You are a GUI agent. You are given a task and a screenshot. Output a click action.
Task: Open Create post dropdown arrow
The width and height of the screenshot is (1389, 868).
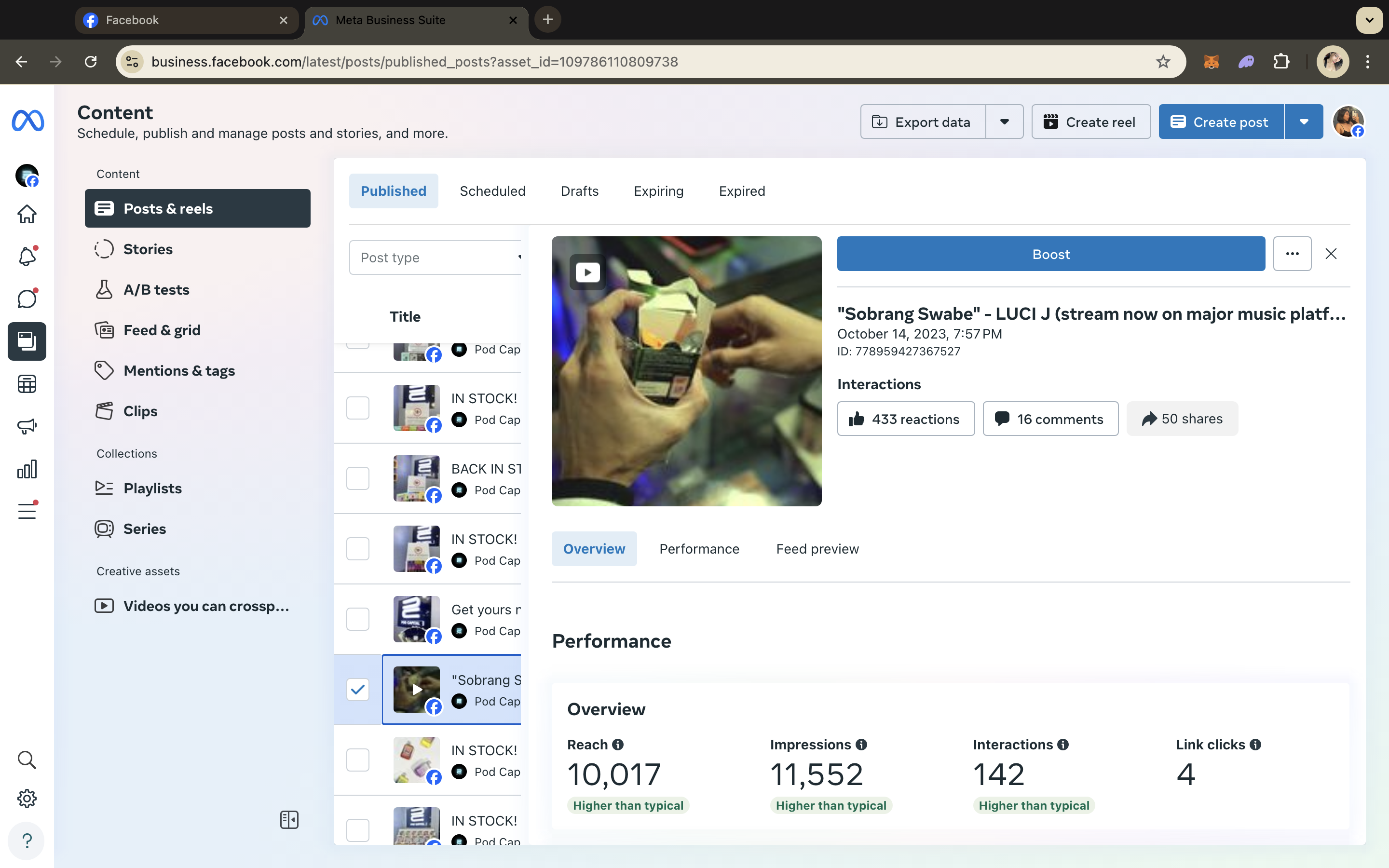coord(1304,122)
